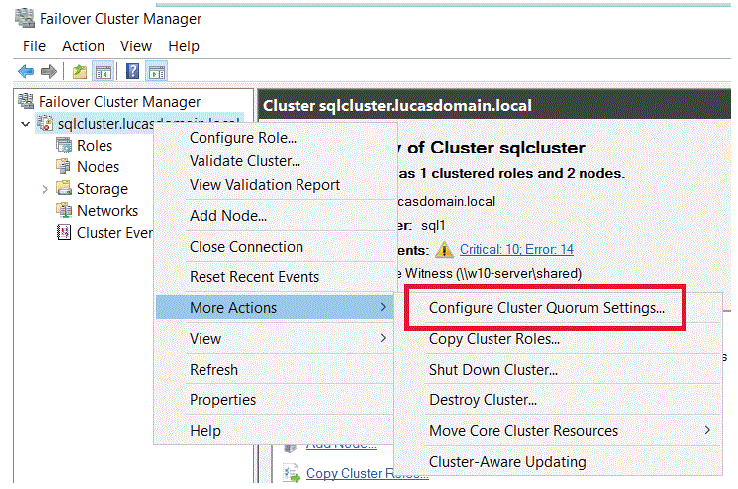Click the 'of Cluster sqlcluster' heading text
This screenshot has width=738, height=489.
click(x=496, y=148)
